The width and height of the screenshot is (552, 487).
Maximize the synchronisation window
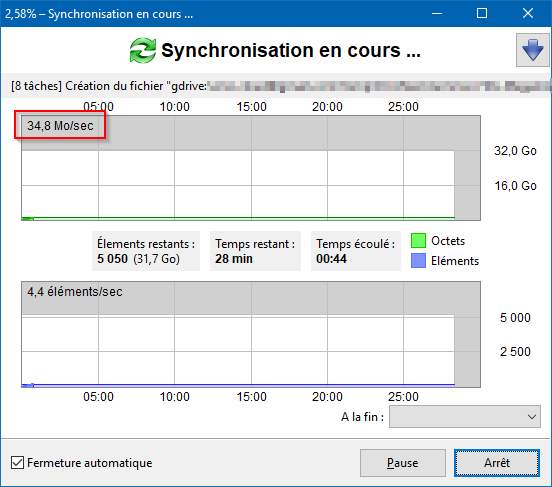(482, 13)
